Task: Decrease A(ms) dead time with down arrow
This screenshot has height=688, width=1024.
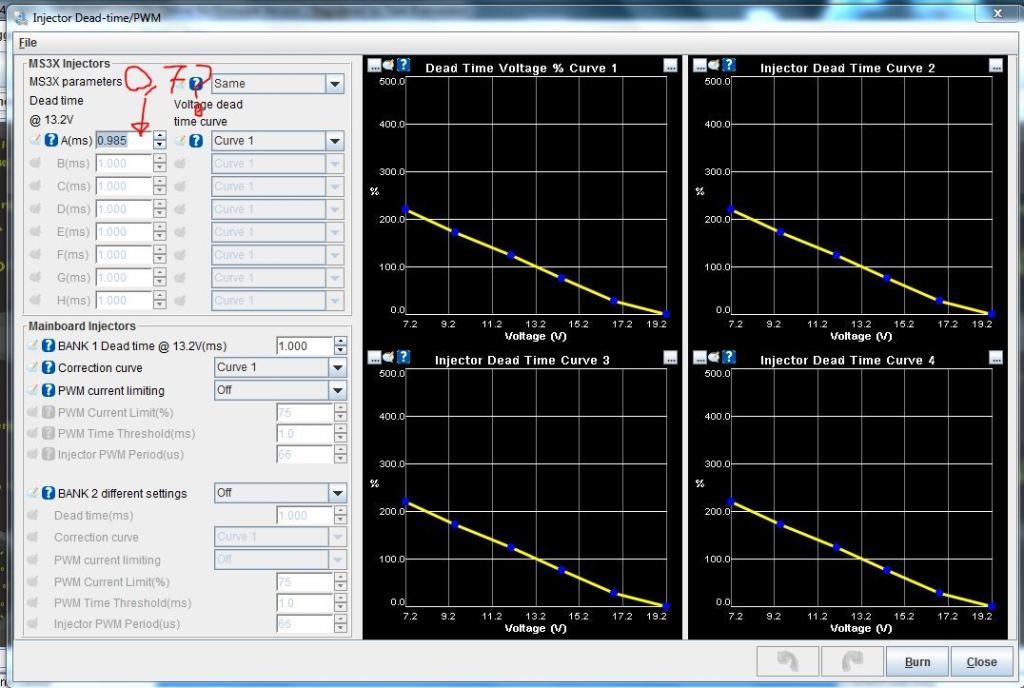Action: coord(159,145)
